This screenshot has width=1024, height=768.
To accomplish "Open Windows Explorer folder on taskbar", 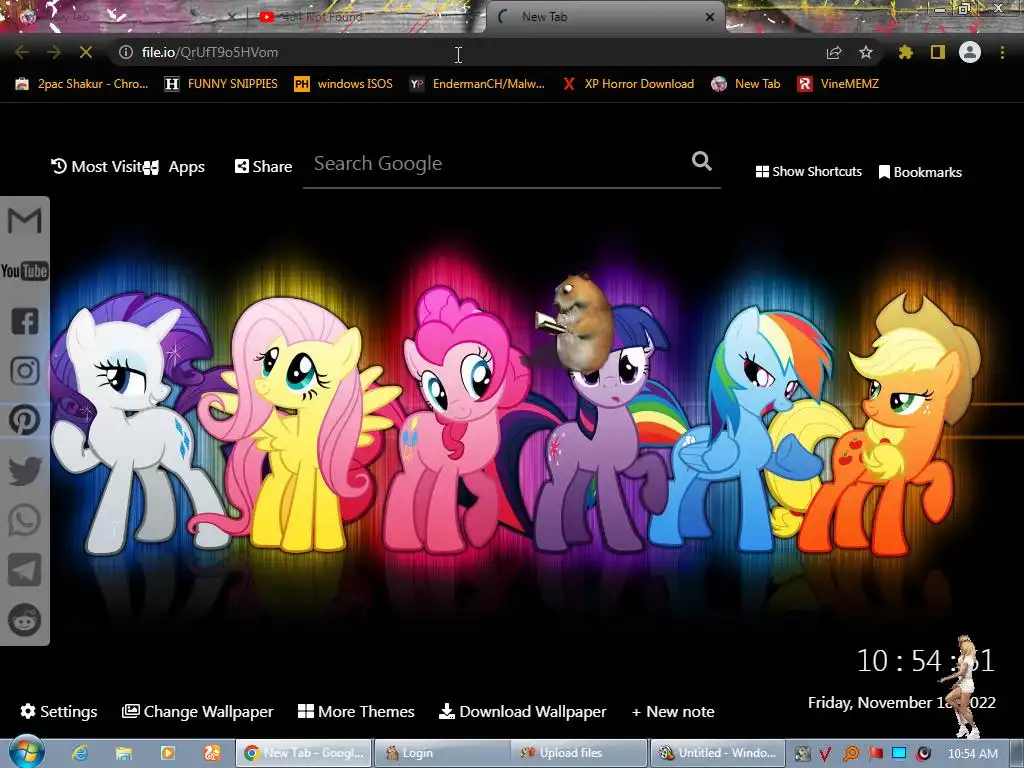I will coord(123,753).
